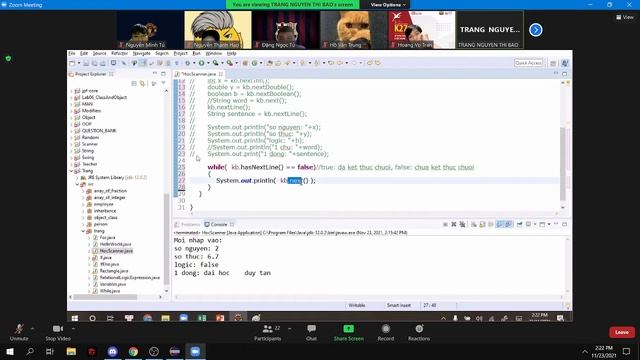
Task: Click the green Run button in Eclipse toolbar
Action: pyautogui.click(x=202, y=63)
